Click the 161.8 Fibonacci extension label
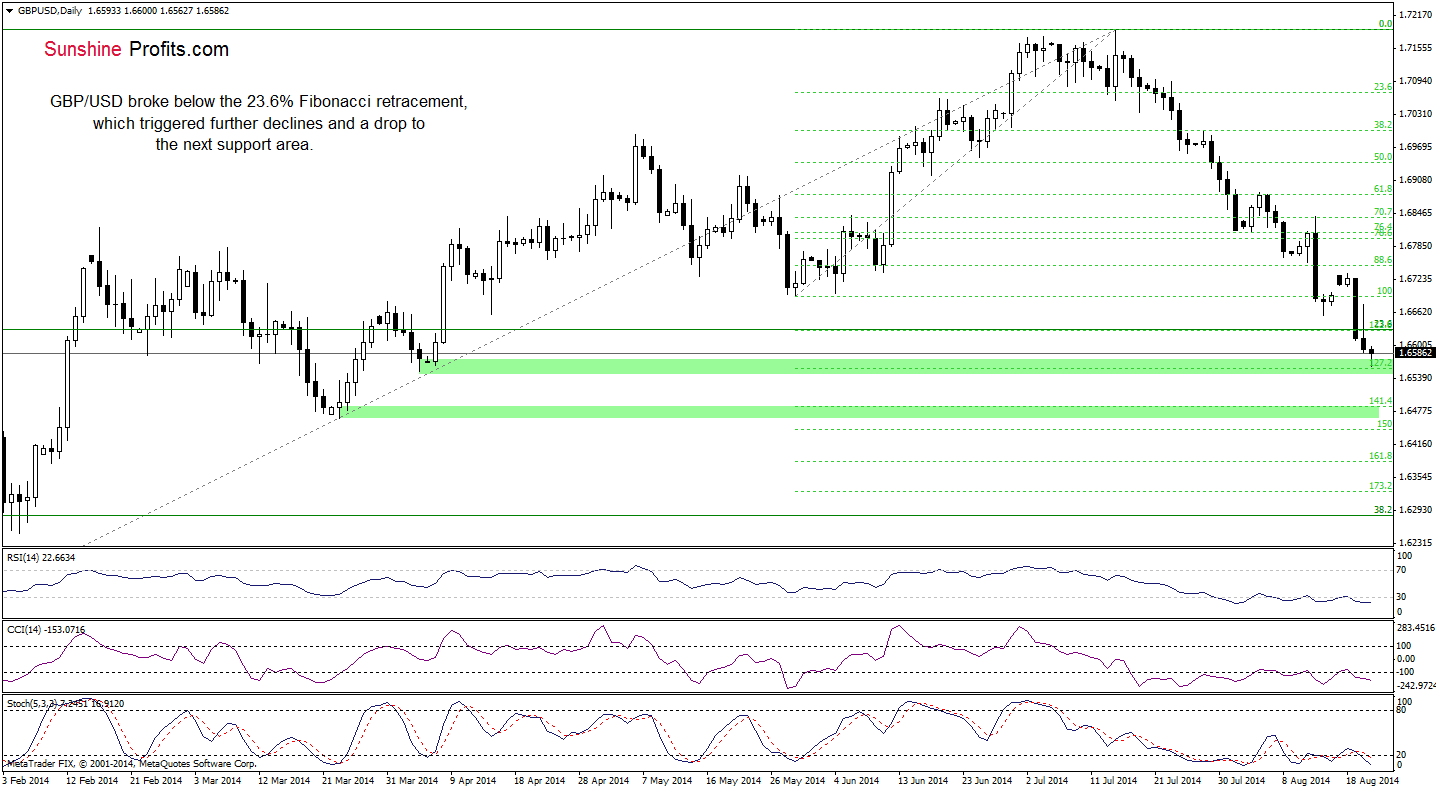1436x789 pixels. [1381, 456]
